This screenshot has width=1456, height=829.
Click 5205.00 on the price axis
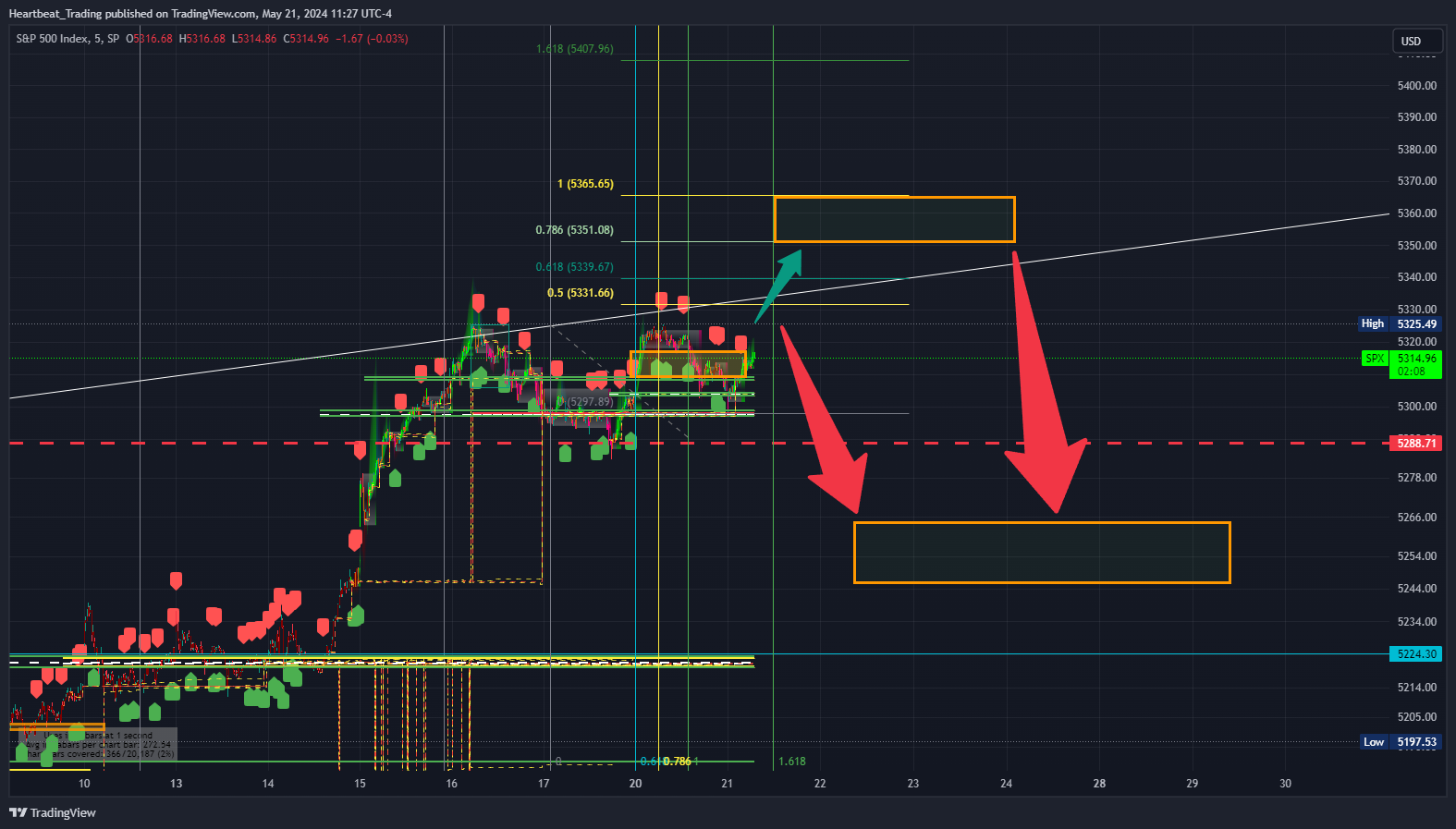click(x=1417, y=717)
